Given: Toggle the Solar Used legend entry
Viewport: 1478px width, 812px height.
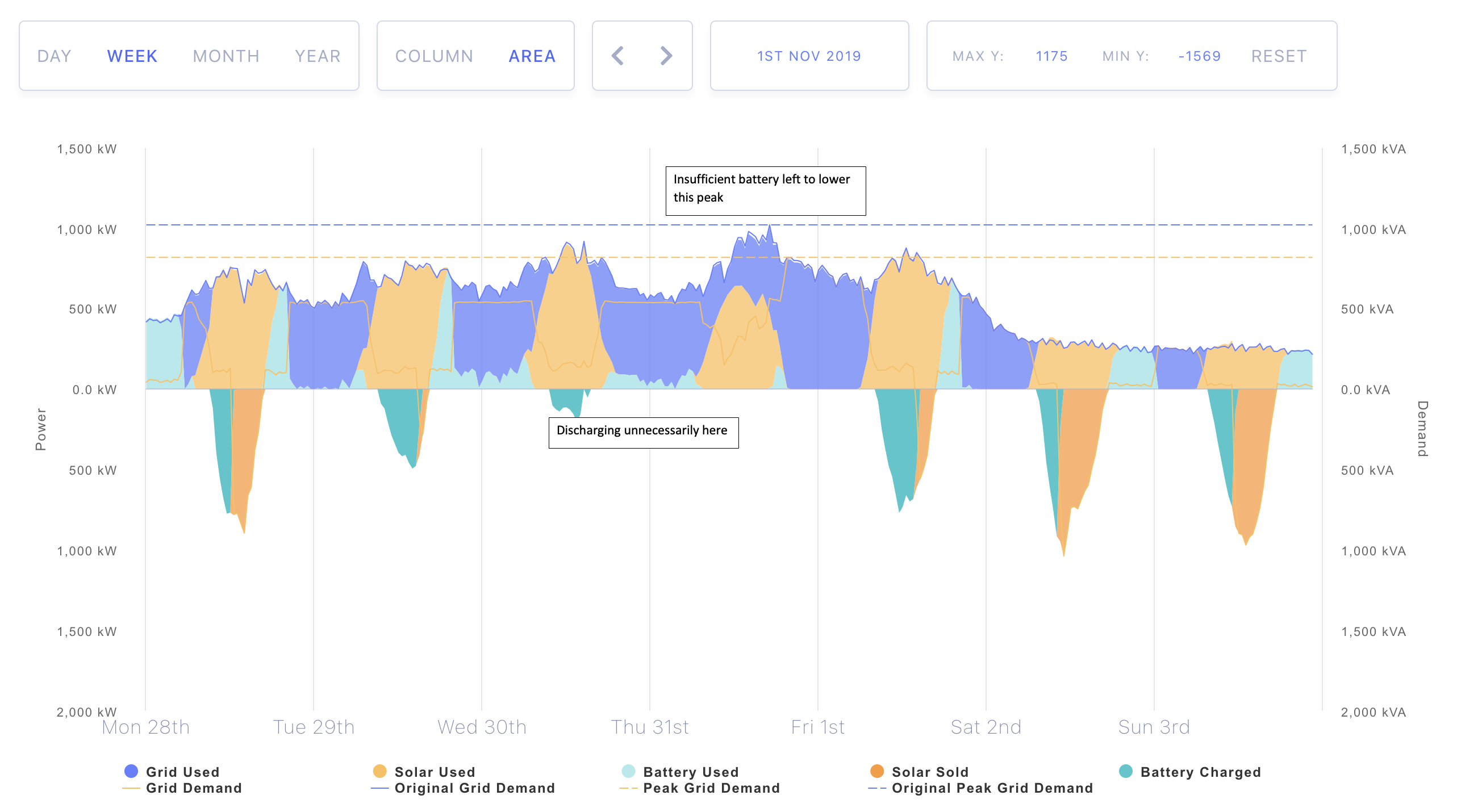Looking at the screenshot, I should click(424, 771).
